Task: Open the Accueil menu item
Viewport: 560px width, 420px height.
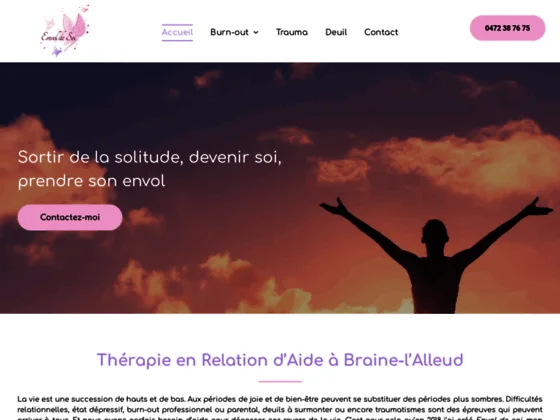Action: 177,32
